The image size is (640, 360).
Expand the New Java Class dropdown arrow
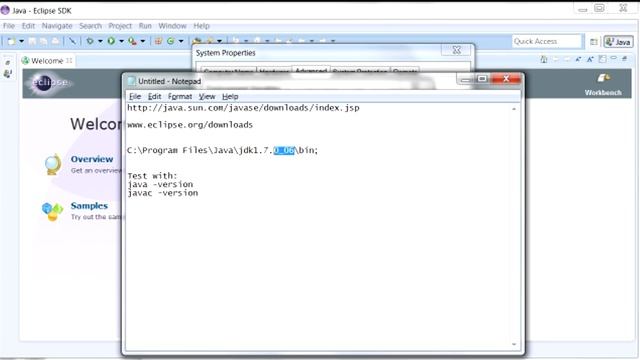tap(181, 41)
